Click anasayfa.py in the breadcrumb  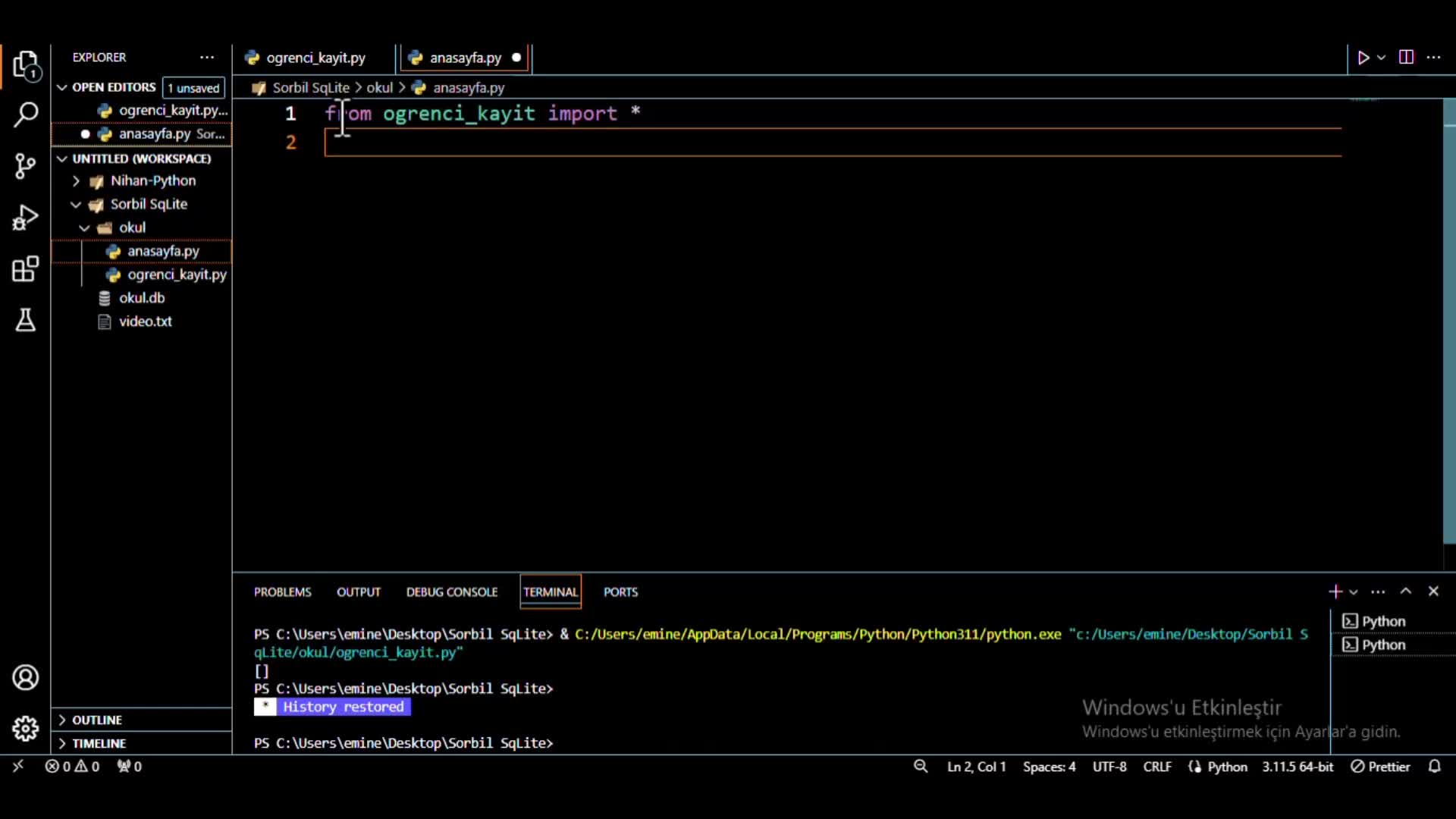coord(469,88)
